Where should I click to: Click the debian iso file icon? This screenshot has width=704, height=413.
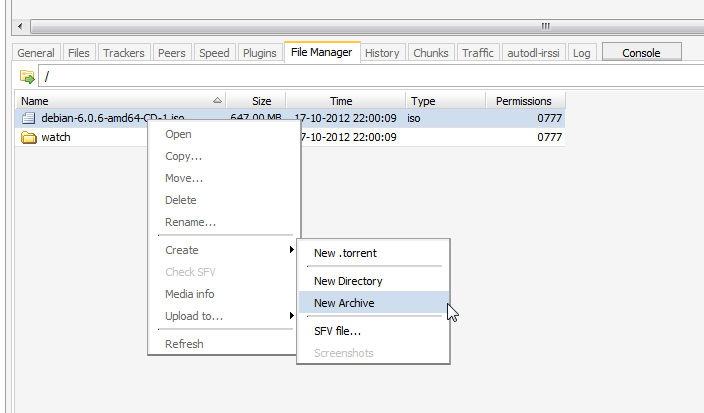(x=29, y=118)
